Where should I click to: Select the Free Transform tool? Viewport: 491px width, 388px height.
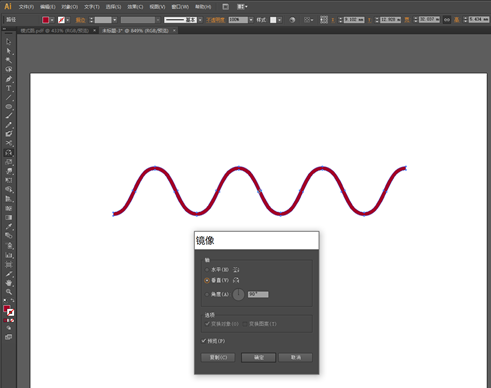9,180
